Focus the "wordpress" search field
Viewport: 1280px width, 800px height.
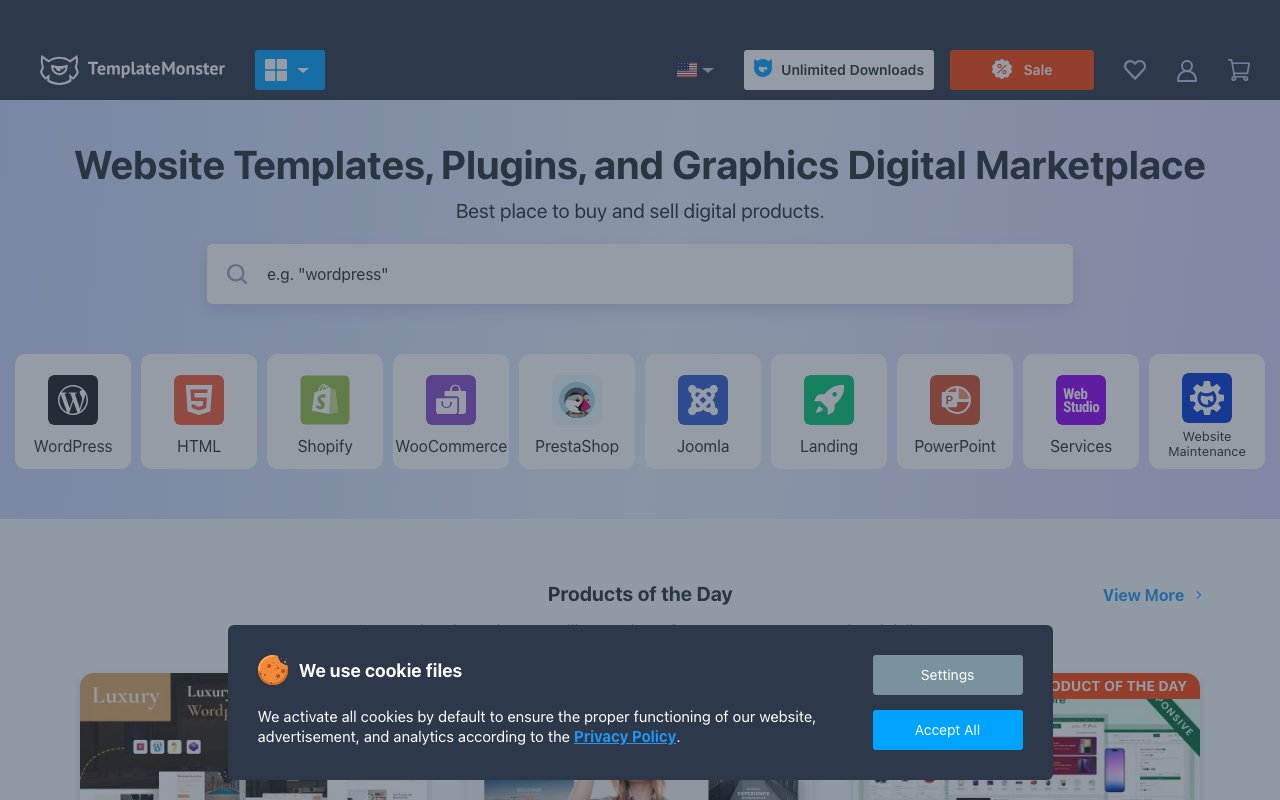(640, 274)
